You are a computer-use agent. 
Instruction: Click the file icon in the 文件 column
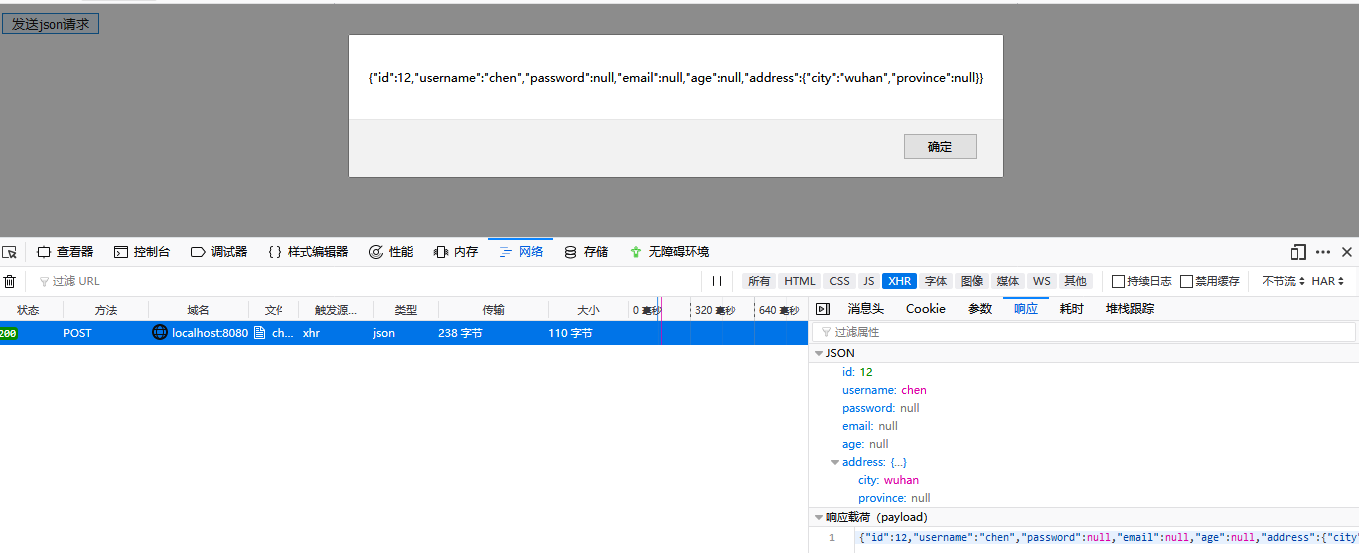pyautogui.click(x=260, y=333)
